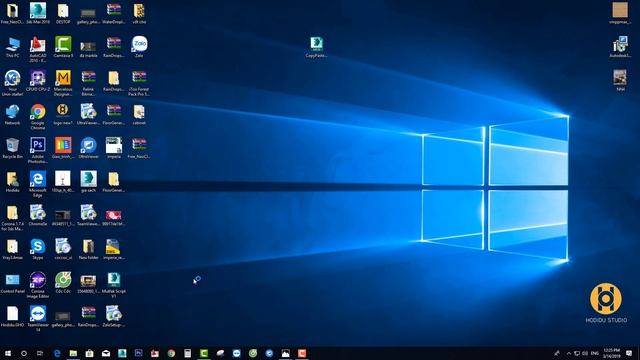This screenshot has height=360, width=640.
Task: Open the Marvelous Designer desktop shortcut
Action: pyautogui.click(x=63, y=83)
